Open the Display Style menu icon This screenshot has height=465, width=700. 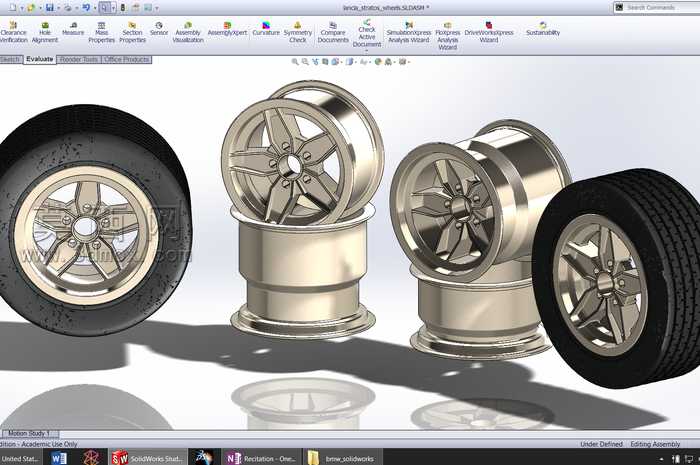pos(350,62)
